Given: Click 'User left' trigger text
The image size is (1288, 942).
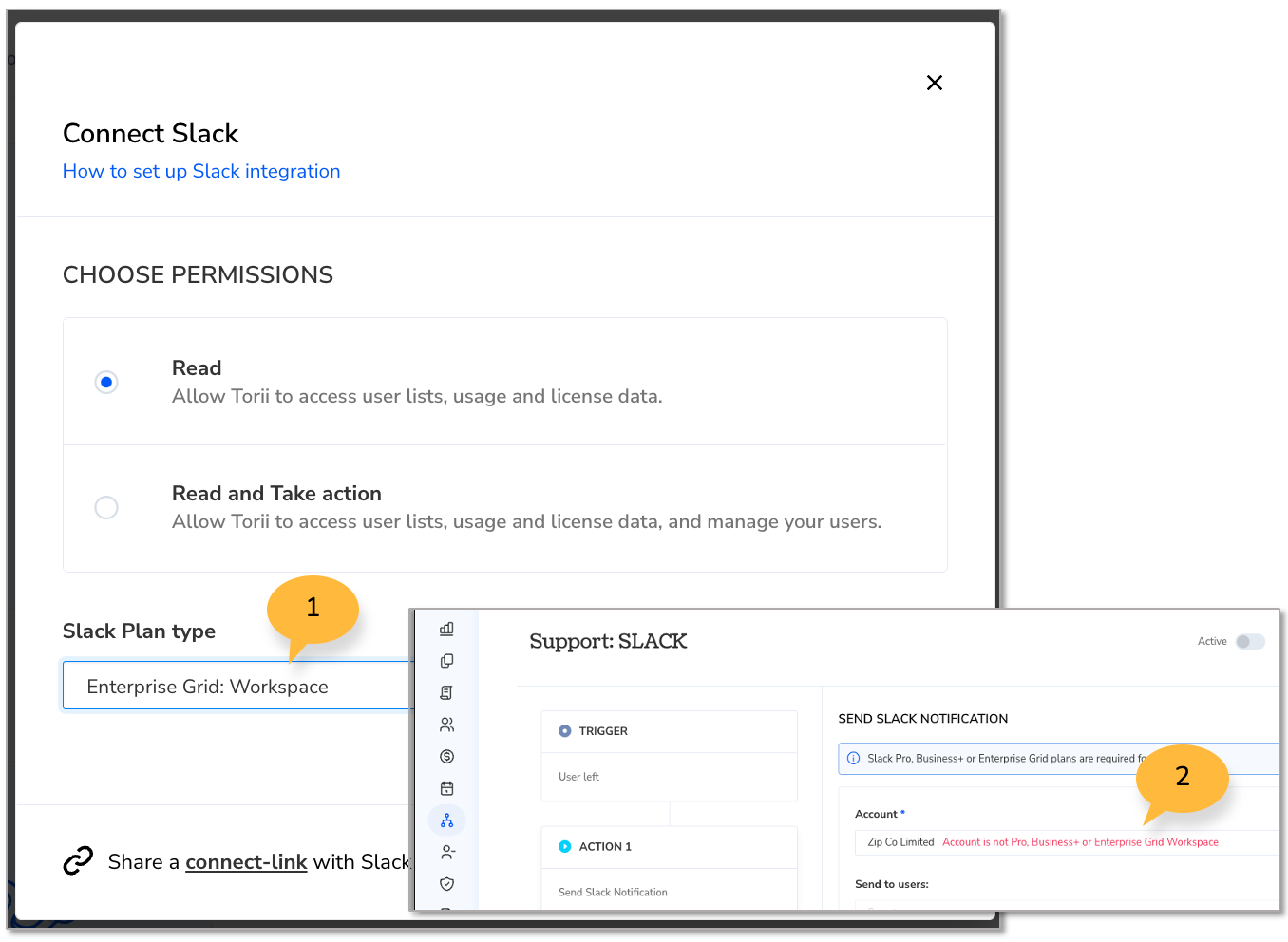Looking at the screenshot, I should [578, 777].
